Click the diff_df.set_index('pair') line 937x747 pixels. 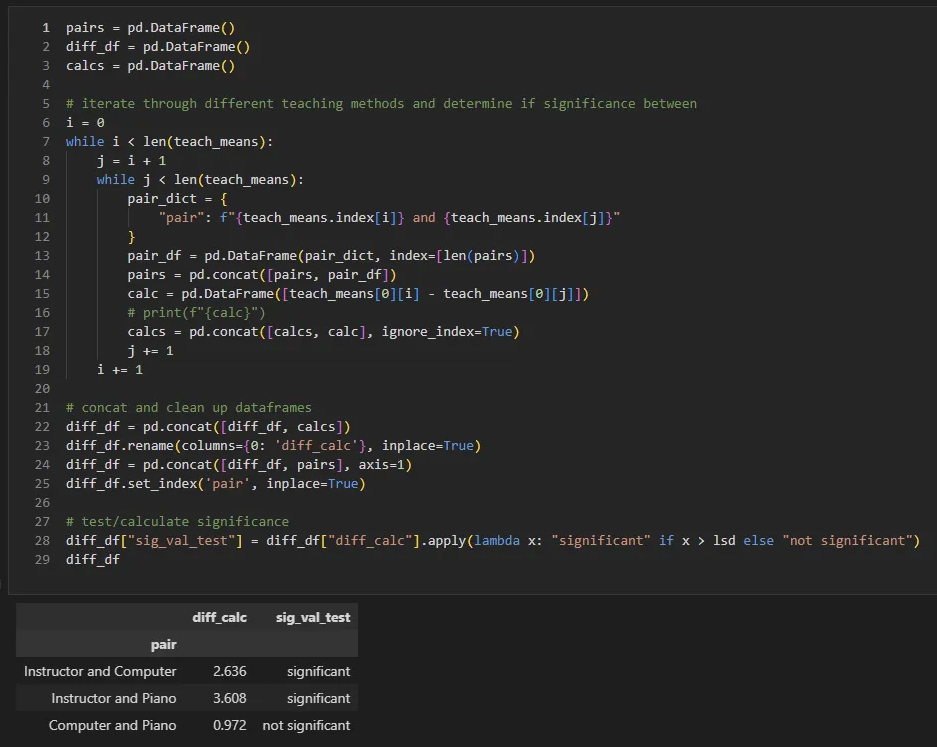(x=215, y=484)
